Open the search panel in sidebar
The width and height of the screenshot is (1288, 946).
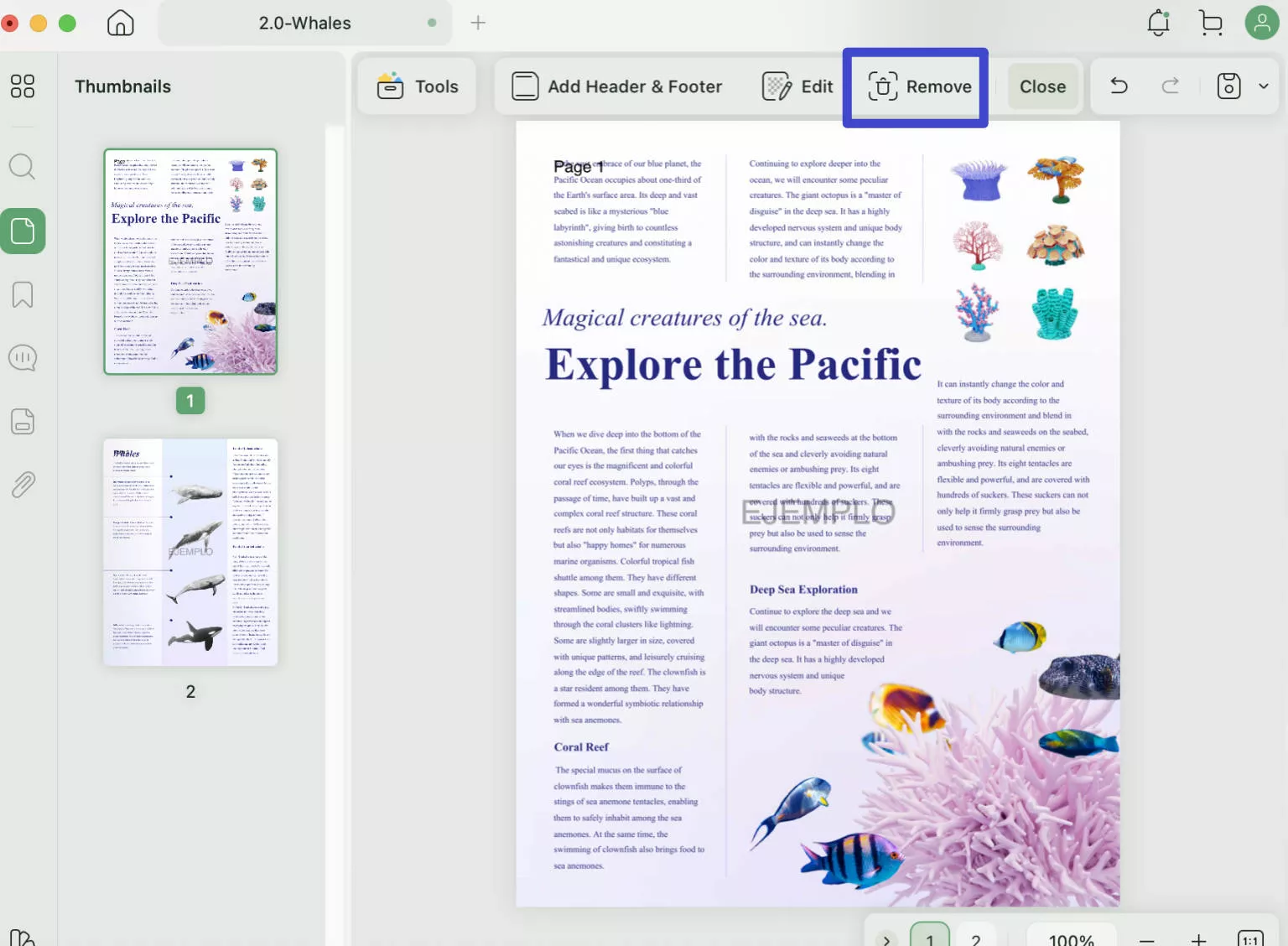23,167
